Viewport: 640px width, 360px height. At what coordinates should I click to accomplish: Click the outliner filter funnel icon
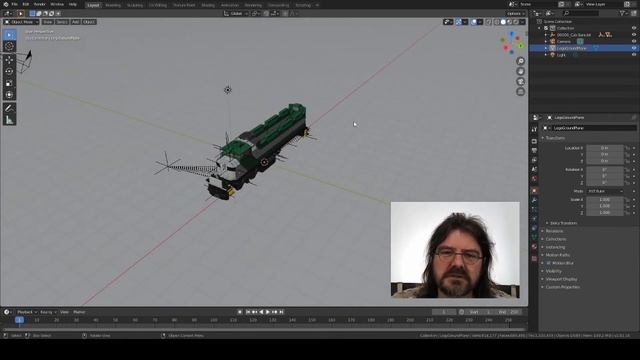[x=623, y=13]
